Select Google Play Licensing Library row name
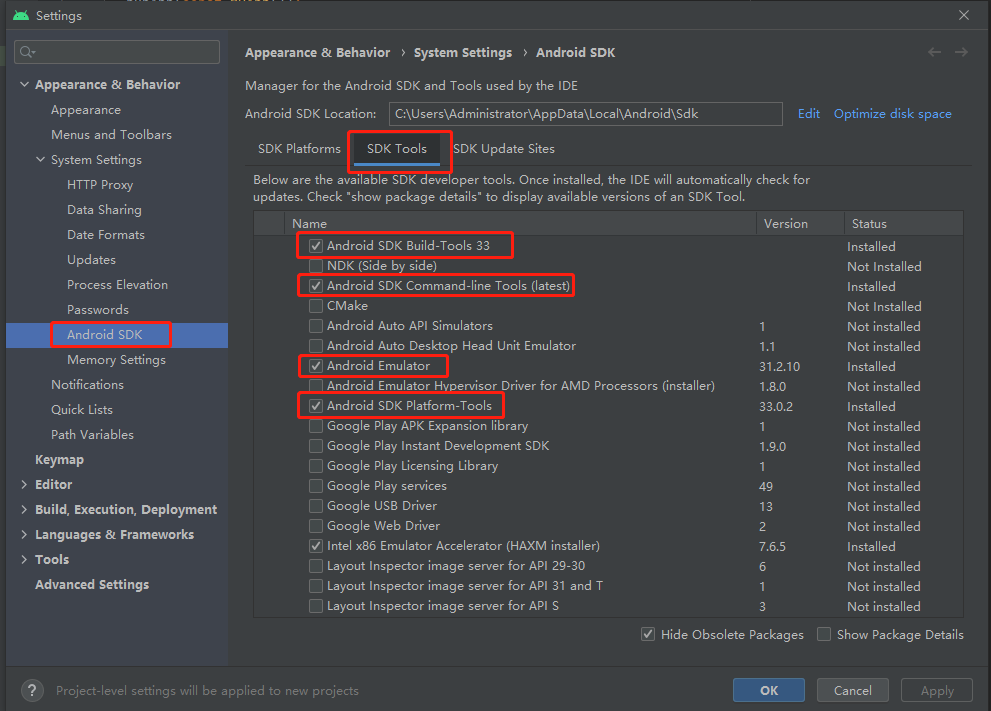Image resolution: width=991 pixels, height=711 pixels. click(412, 466)
